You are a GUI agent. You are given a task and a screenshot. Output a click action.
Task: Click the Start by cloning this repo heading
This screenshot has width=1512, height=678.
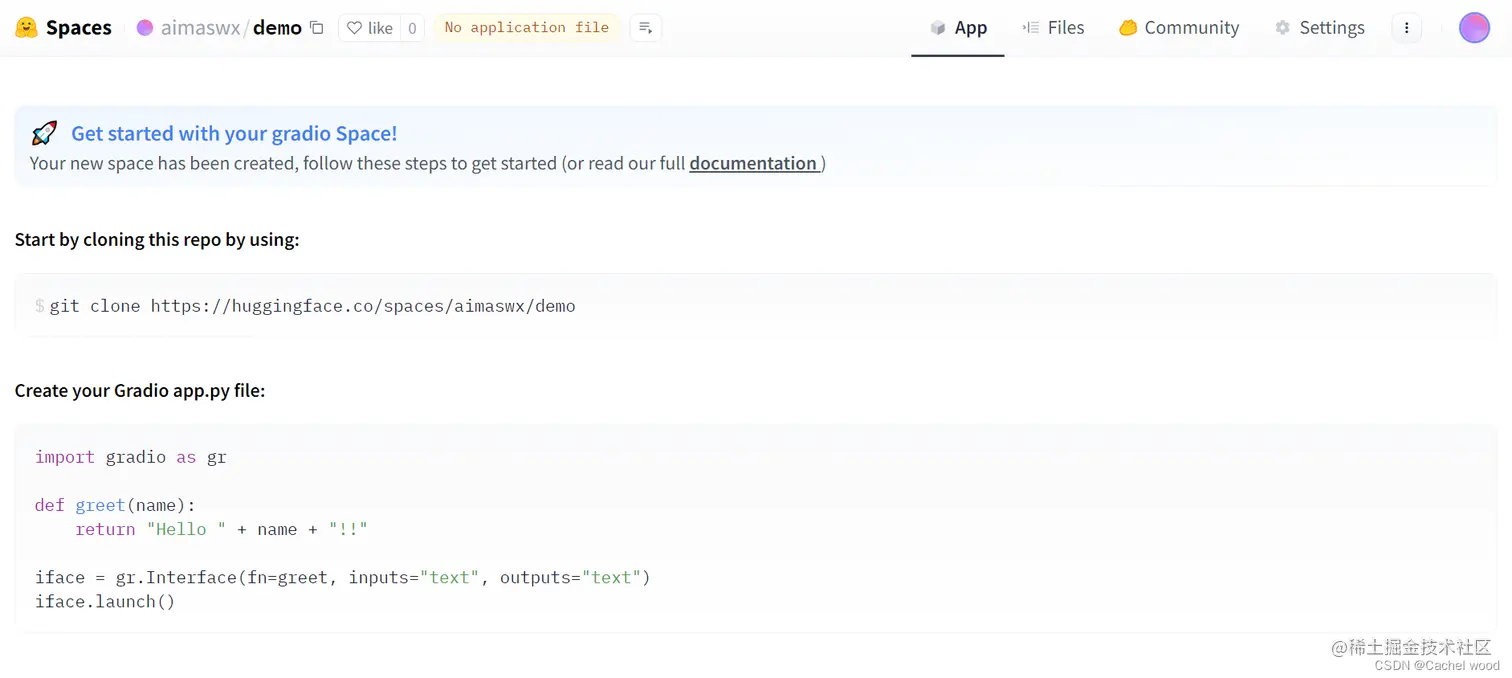(157, 240)
